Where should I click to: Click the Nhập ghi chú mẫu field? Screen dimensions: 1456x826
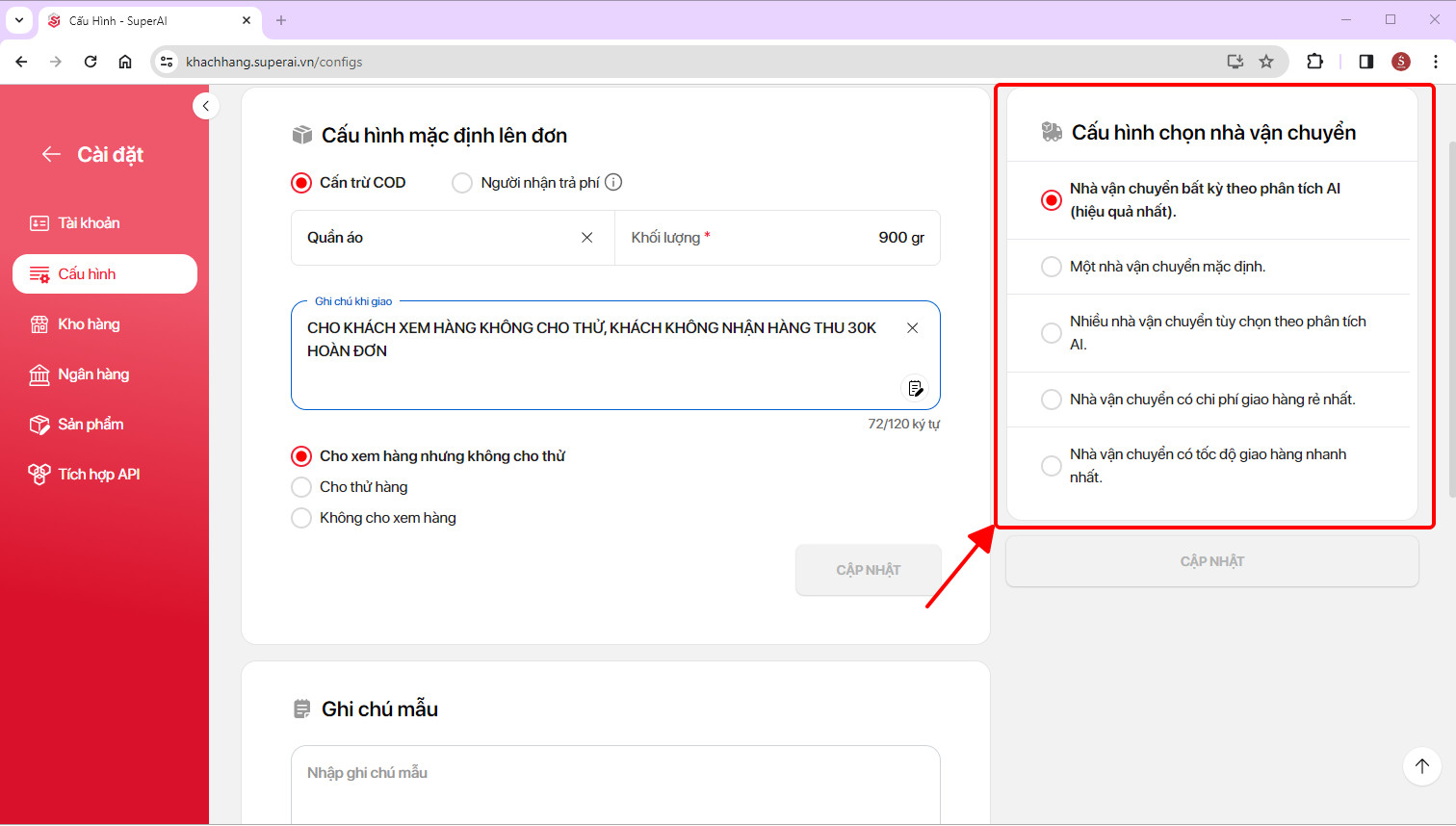pos(615,785)
